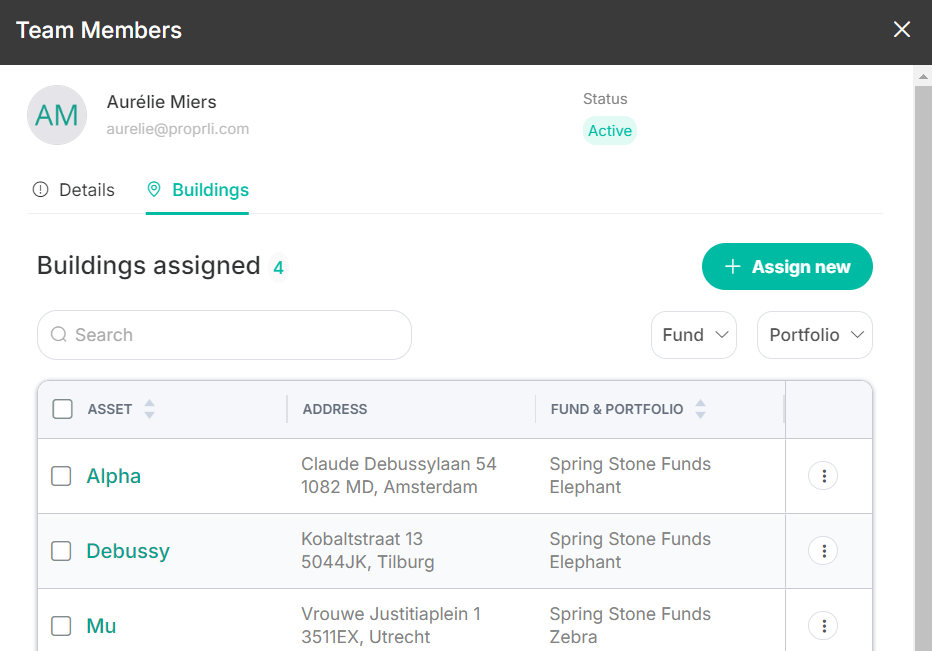Click the magnifier icon in search box

point(59,335)
